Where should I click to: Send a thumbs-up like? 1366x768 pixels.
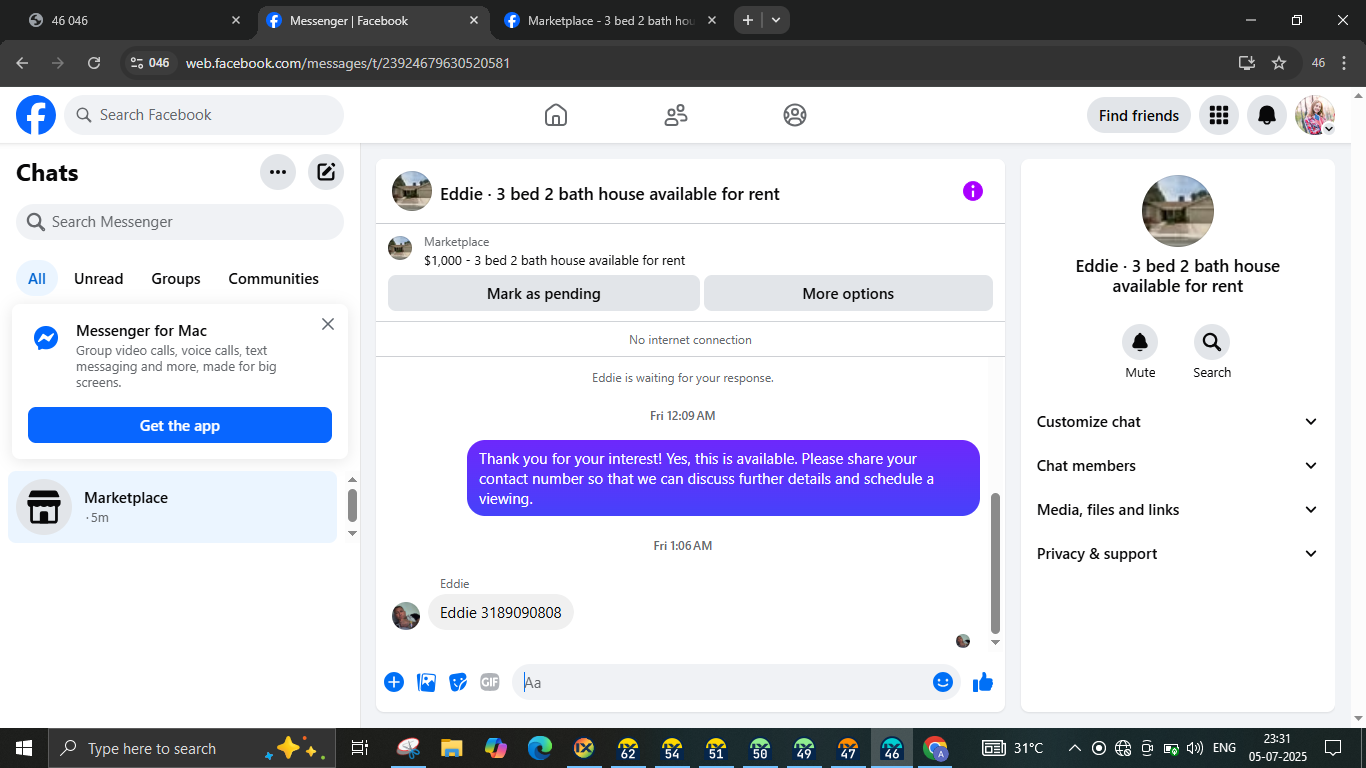tap(983, 682)
